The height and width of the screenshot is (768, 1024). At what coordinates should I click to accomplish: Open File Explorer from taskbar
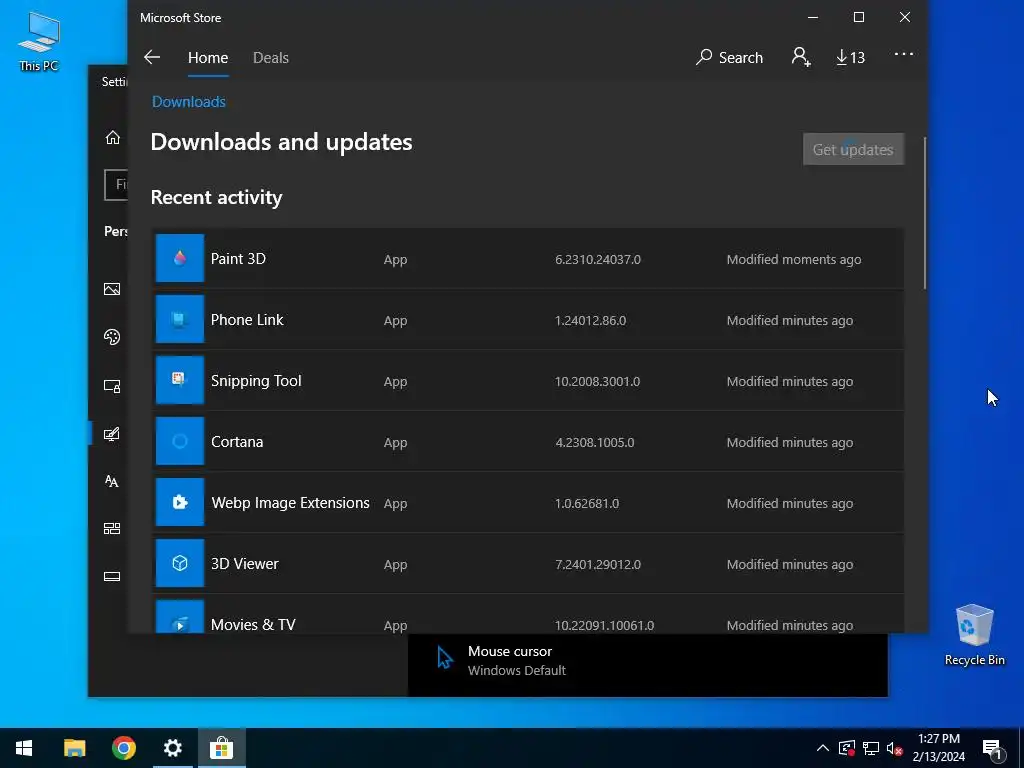[74, 748]
